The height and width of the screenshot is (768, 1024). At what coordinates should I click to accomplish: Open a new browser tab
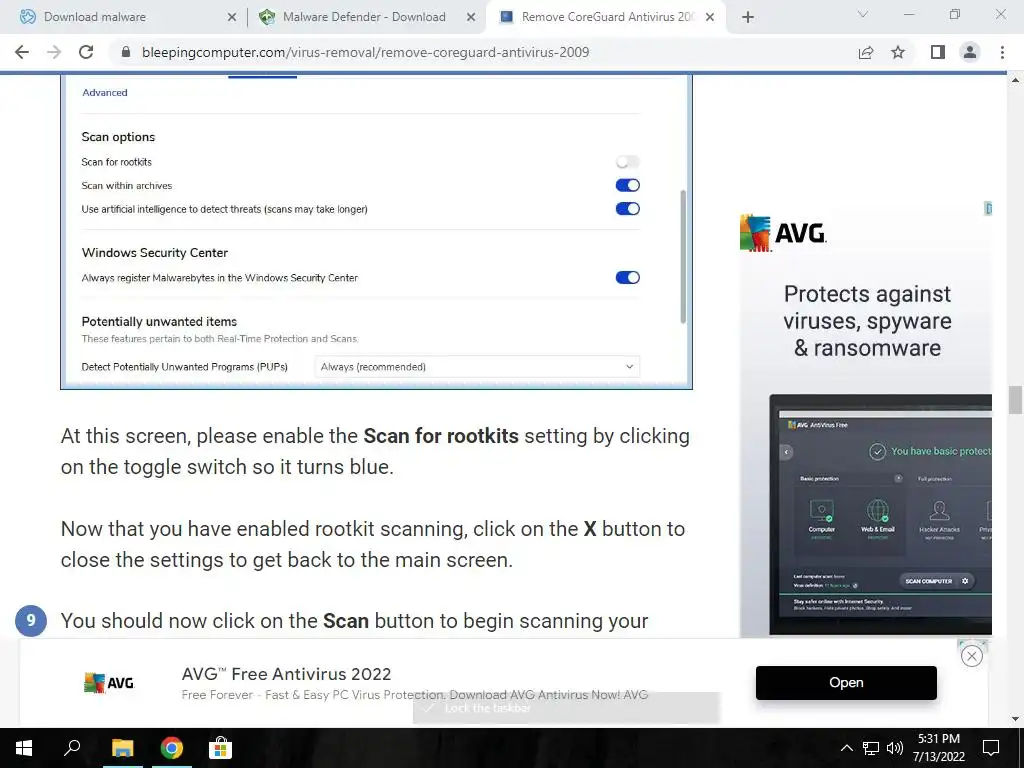(748, 17)
